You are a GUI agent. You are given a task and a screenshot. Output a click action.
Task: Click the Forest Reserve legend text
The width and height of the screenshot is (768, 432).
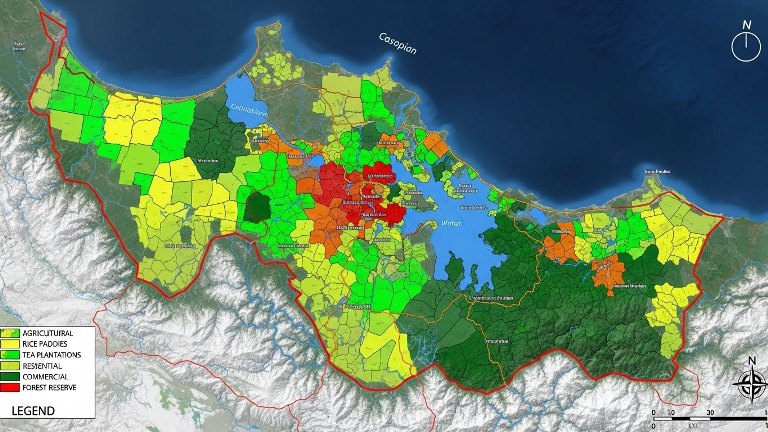[x=52, y=389]
